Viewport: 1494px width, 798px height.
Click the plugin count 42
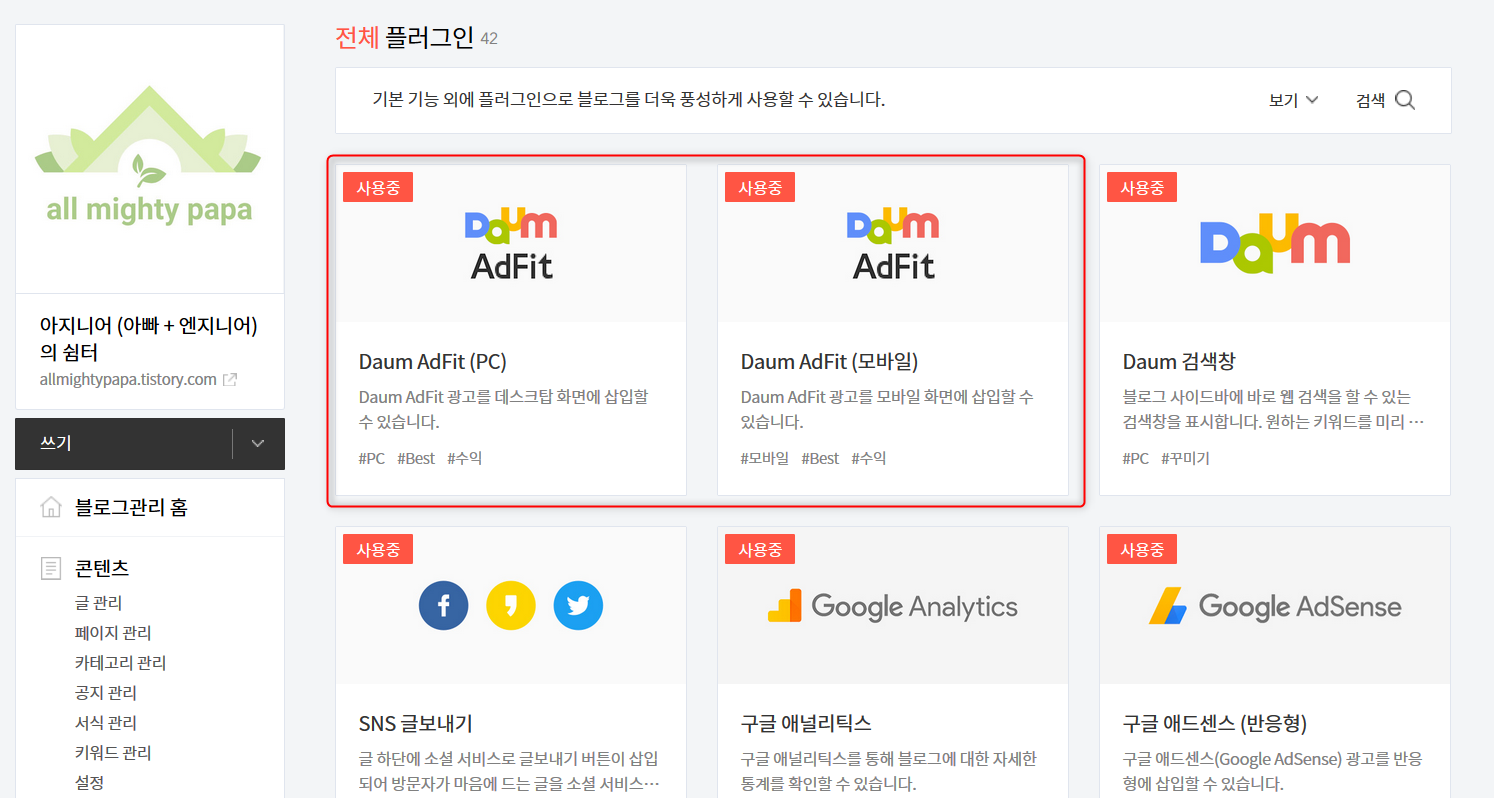click(489, 39)
